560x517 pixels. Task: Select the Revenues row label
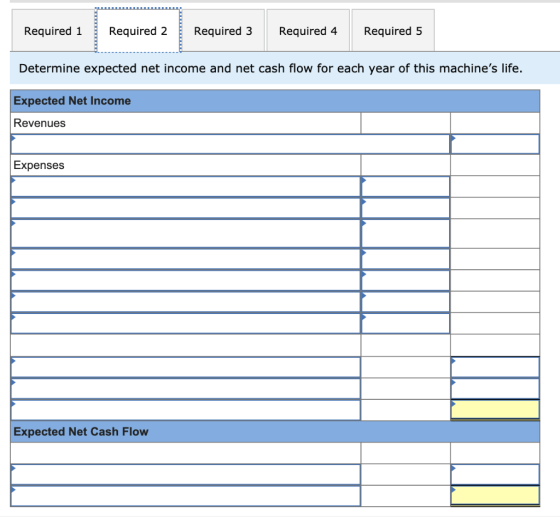[x=40, y=123]
